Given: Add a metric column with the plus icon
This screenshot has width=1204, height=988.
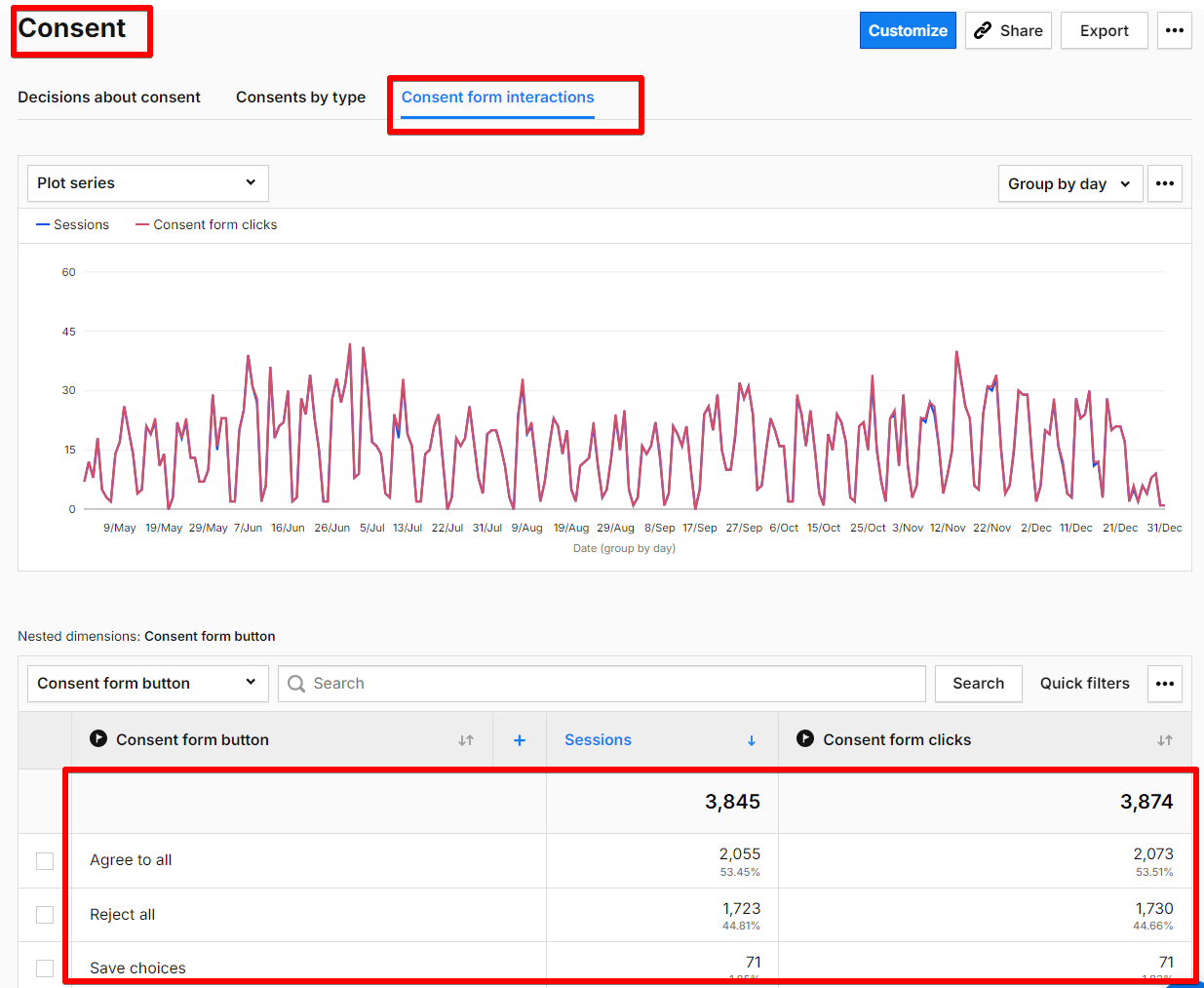Looking at the screenshot, I should tap(519, 739).
